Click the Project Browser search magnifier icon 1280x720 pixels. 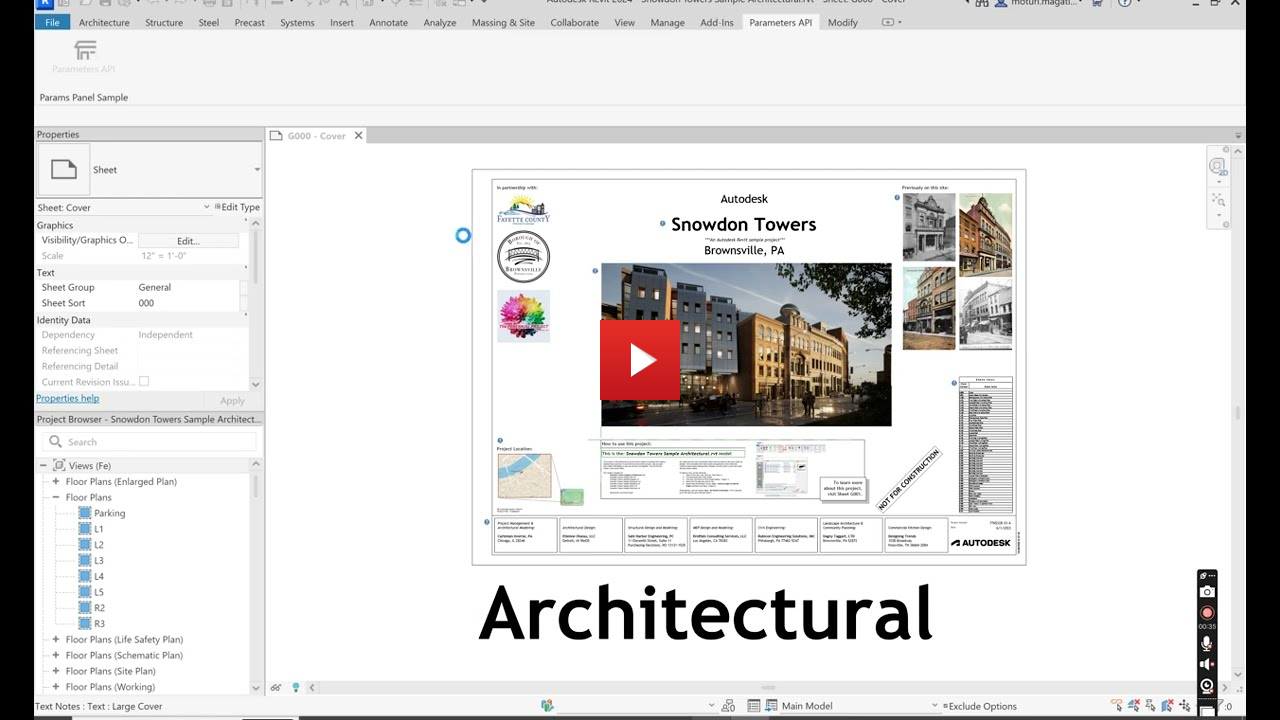[x=56, y=442]
